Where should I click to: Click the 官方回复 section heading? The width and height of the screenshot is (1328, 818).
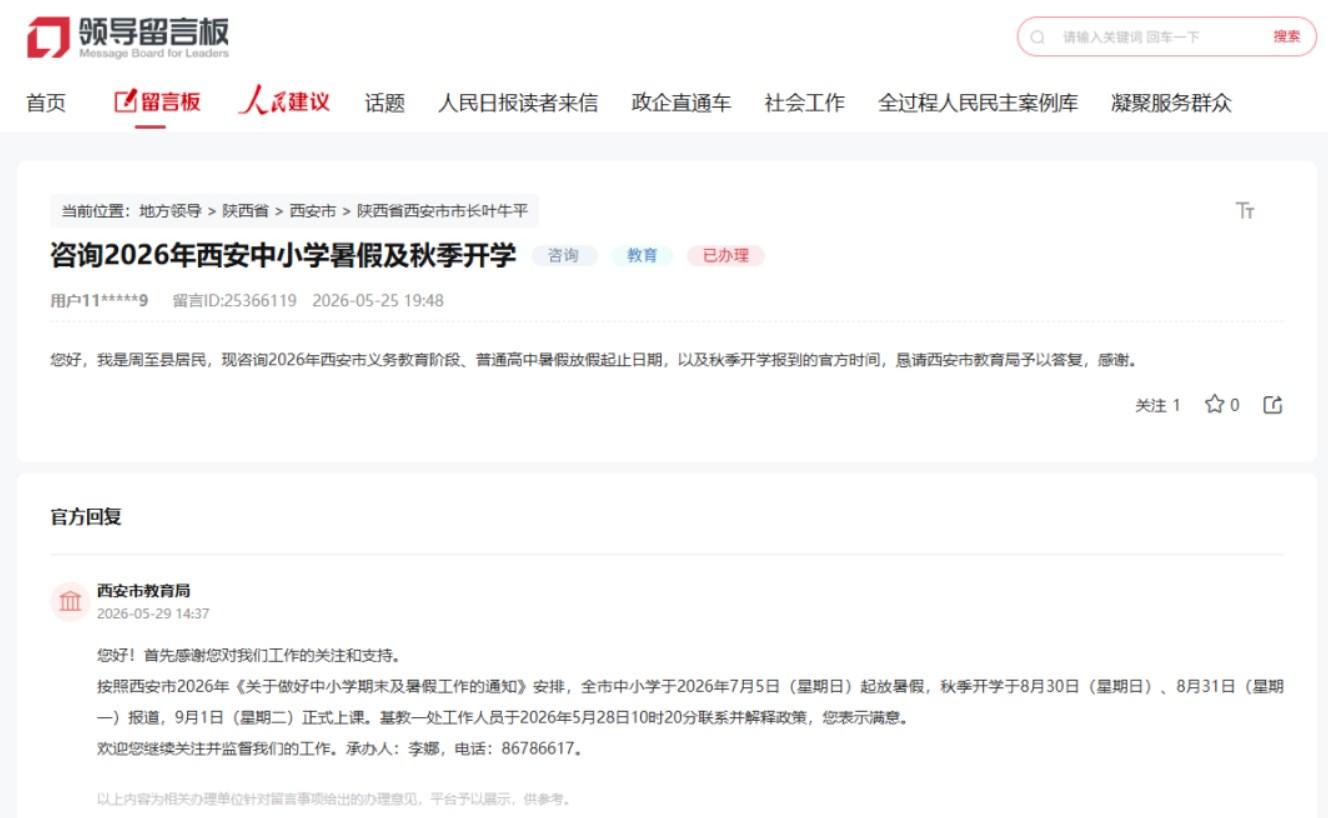[x=86, y=517]
